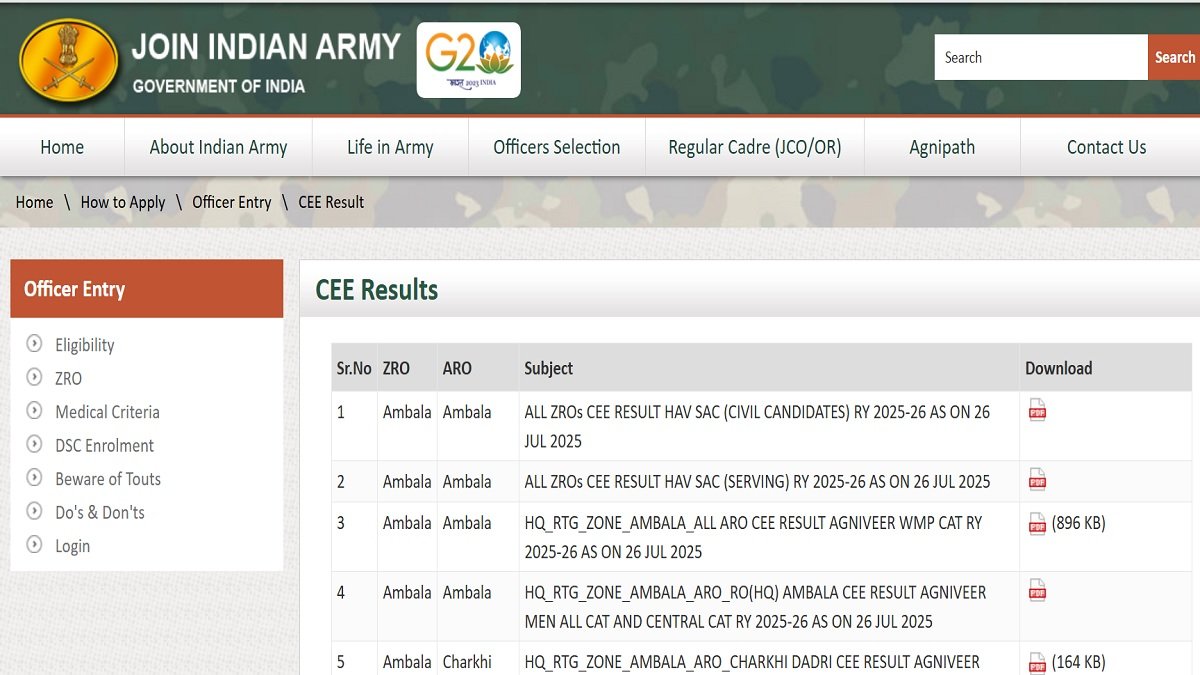Open Officers Selection menu
This screenshot has height=675, width=1200.
click(x=557, y=147)
